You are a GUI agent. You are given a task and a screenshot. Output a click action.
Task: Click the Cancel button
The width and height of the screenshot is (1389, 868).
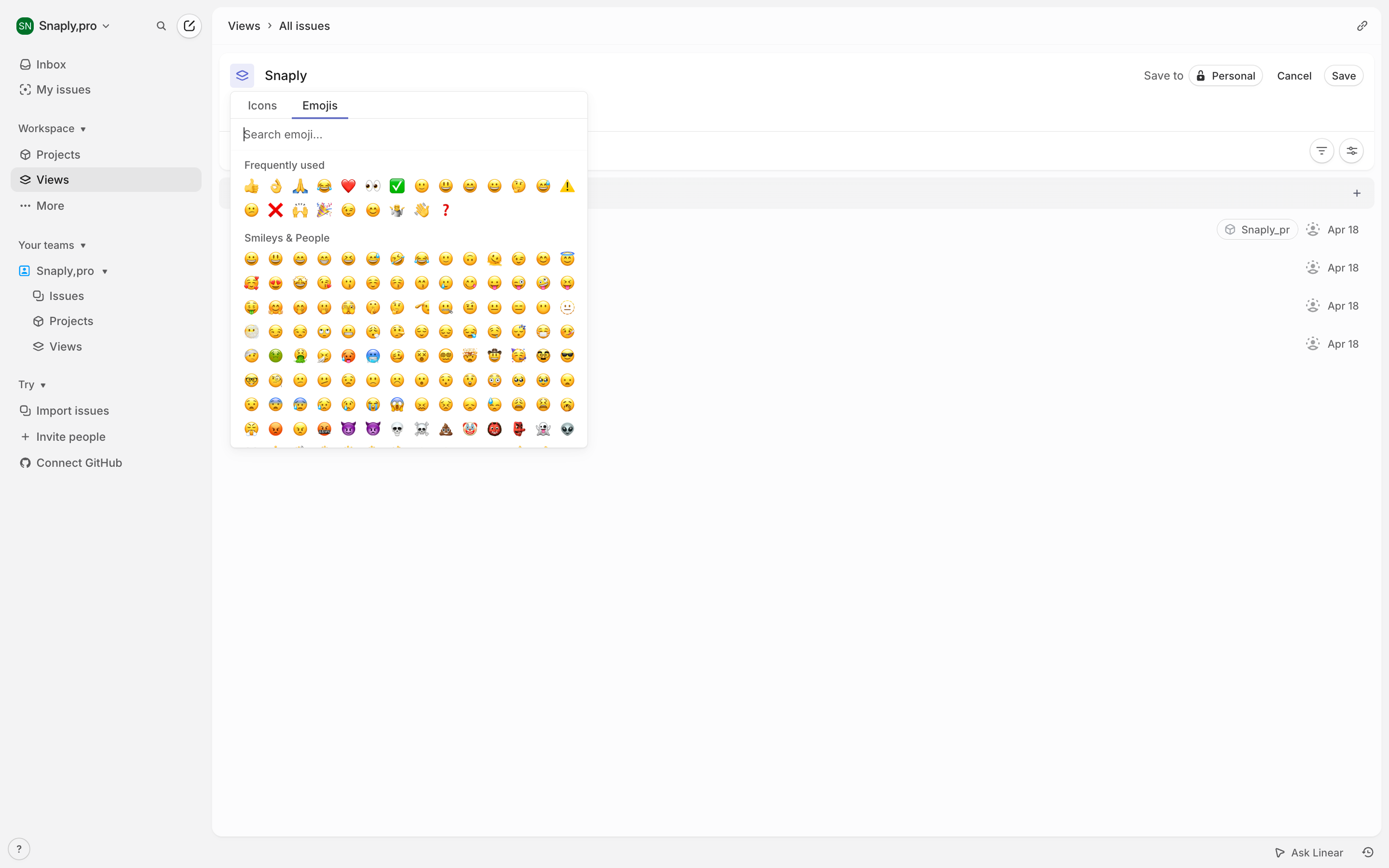pyautogui.click(x=1294, y=76)
